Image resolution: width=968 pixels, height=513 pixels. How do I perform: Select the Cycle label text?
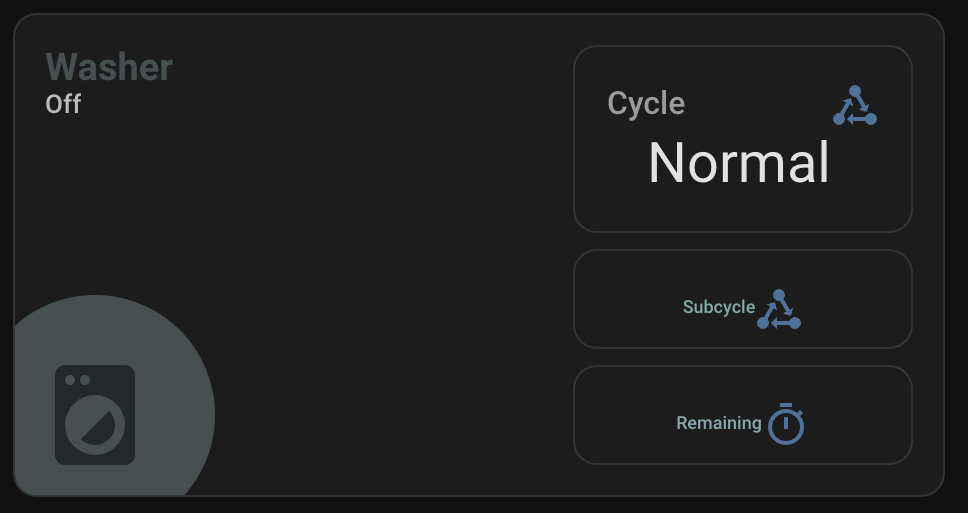[x=646, y=103]
